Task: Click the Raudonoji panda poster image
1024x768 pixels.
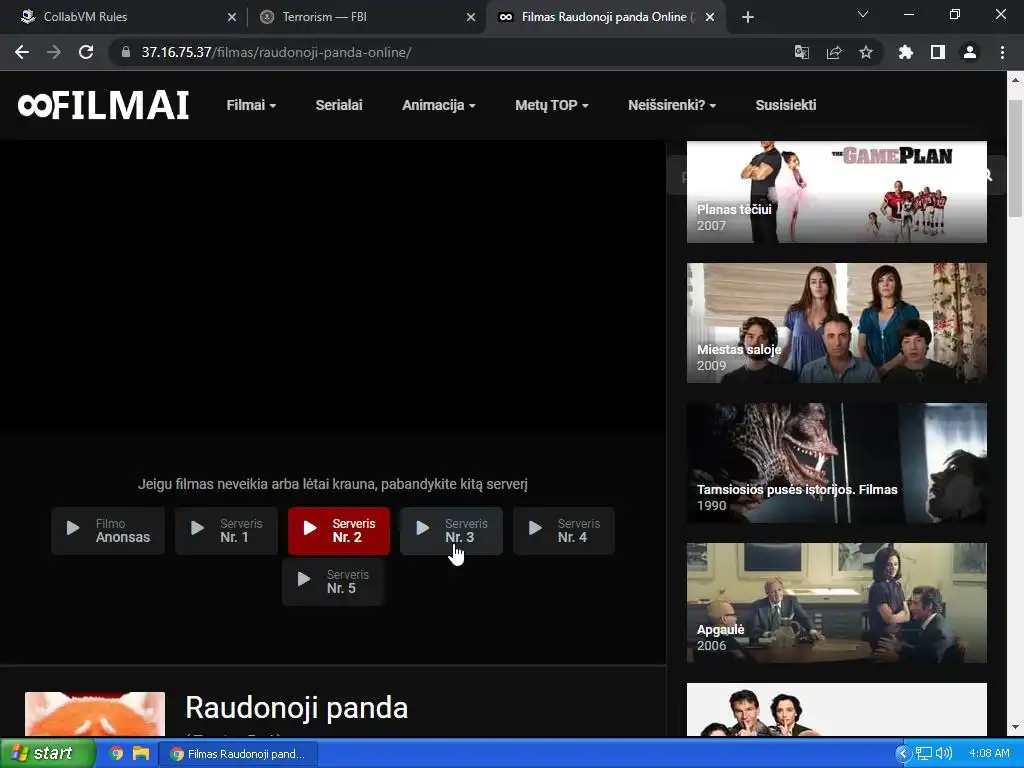Action: [95, 714]
